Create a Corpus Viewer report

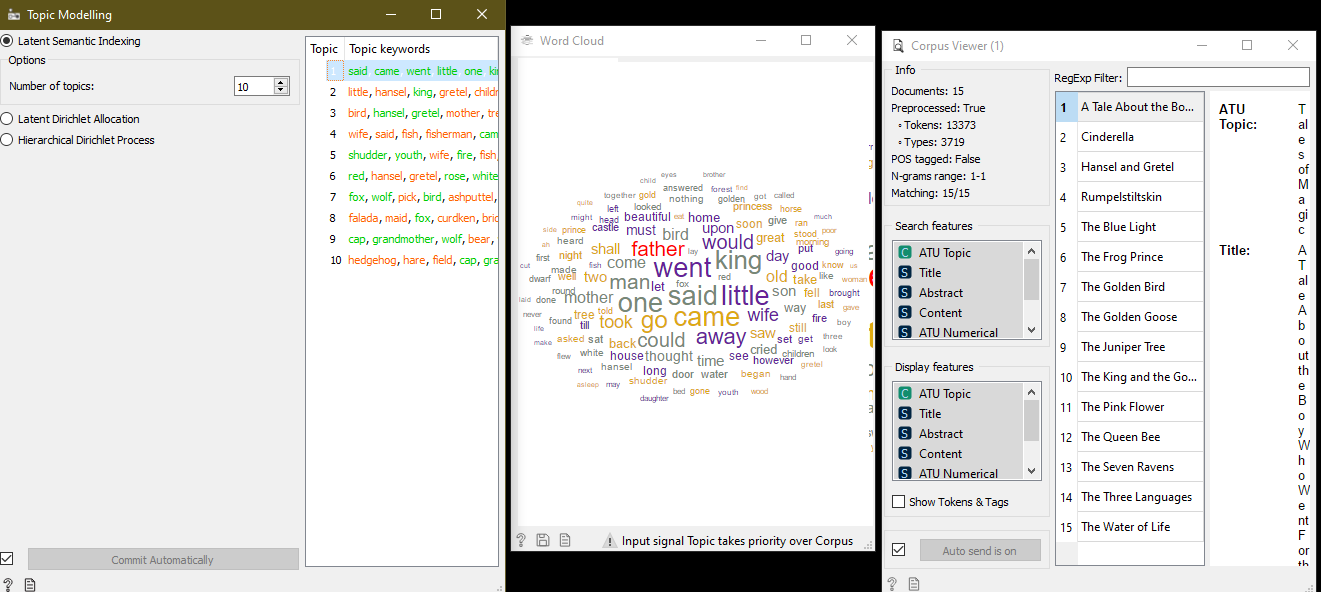pos(913,583)
